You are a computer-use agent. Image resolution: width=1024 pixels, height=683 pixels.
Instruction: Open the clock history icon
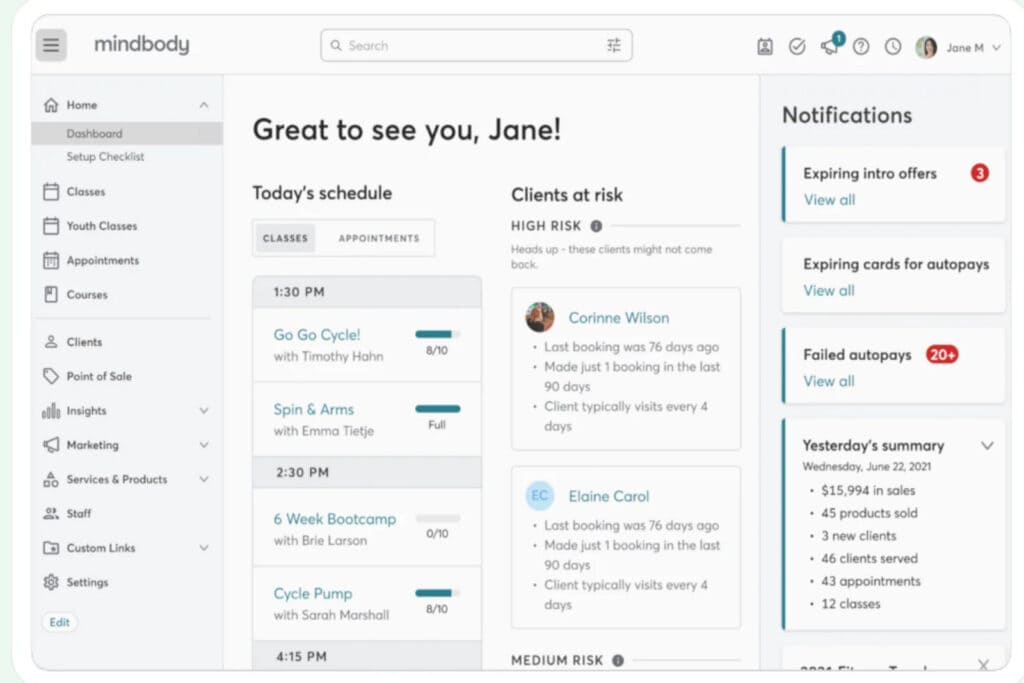pyautogui.click(x=893, y=46)
